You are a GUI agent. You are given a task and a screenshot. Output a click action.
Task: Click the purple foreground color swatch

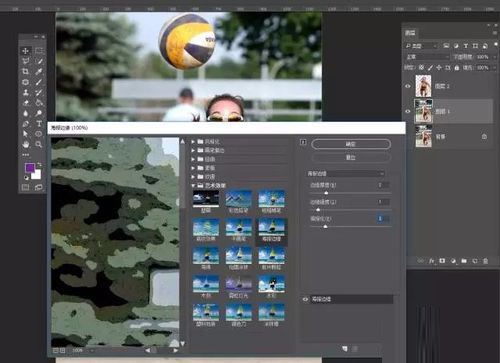(30, 168)
